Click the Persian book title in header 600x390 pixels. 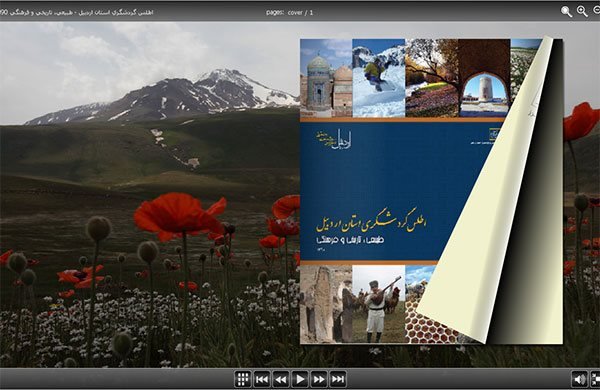point(77,12)
